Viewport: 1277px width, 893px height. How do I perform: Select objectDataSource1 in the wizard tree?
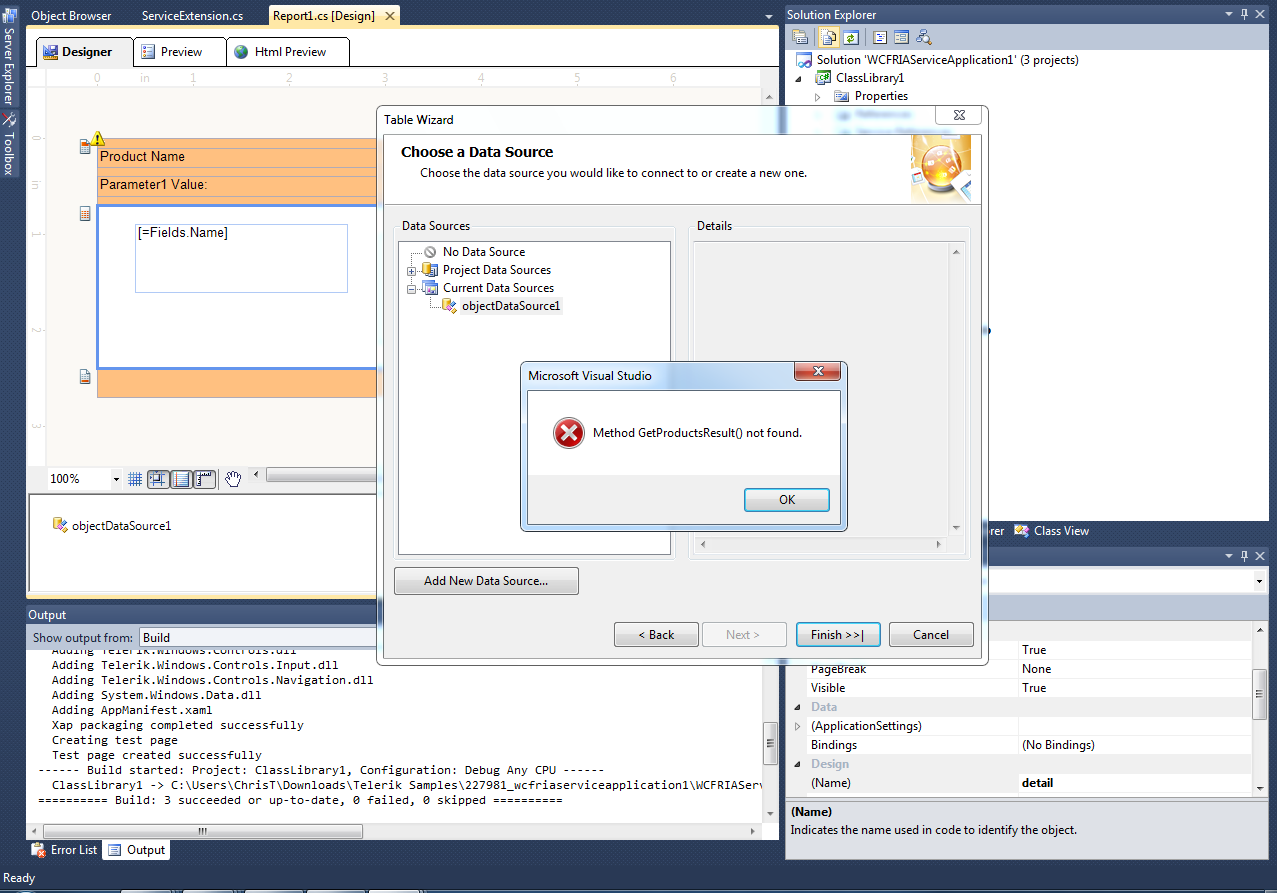click(x=511, y=306)
